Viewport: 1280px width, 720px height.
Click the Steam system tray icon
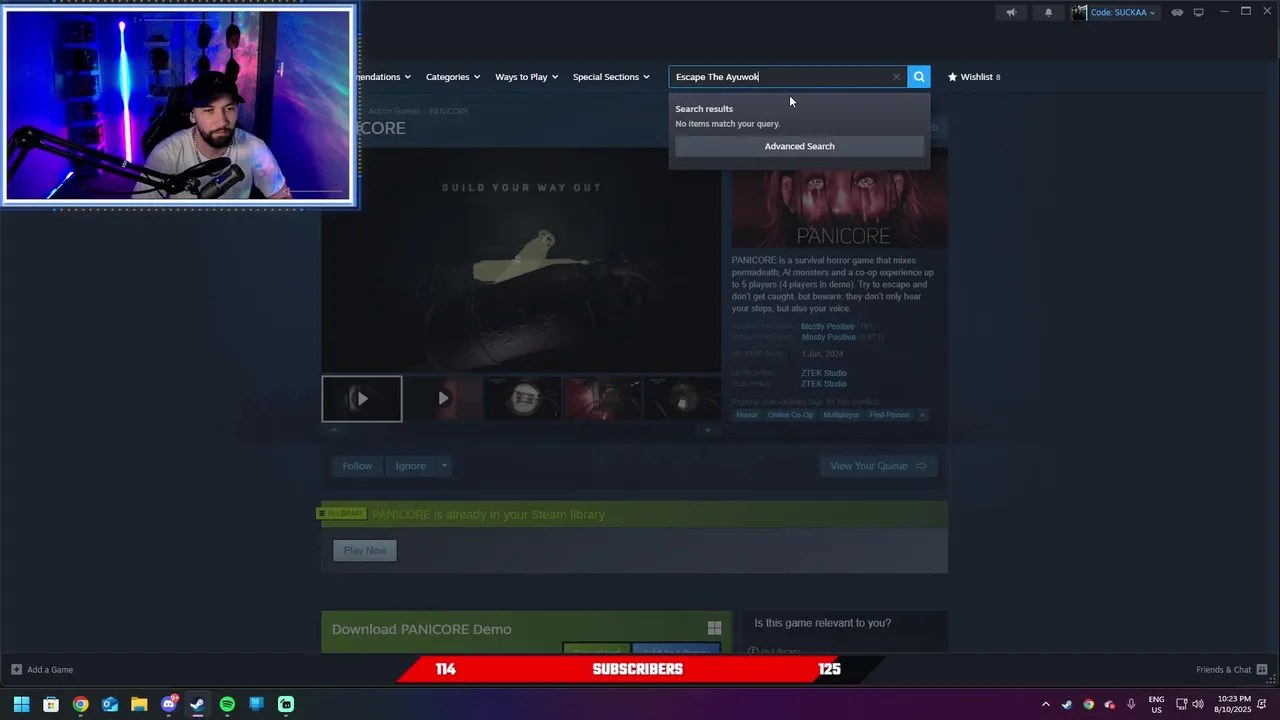pos(1067,704)
